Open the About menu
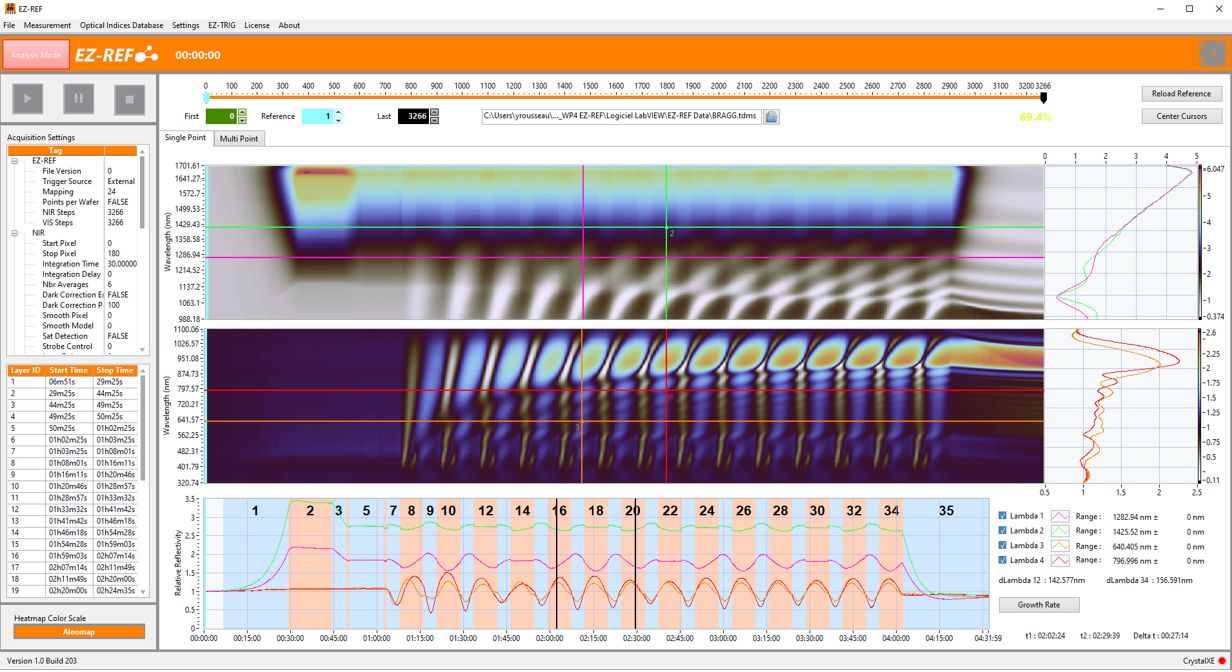This screenshot has height=672, width=1232. click(x=289, y=25)
